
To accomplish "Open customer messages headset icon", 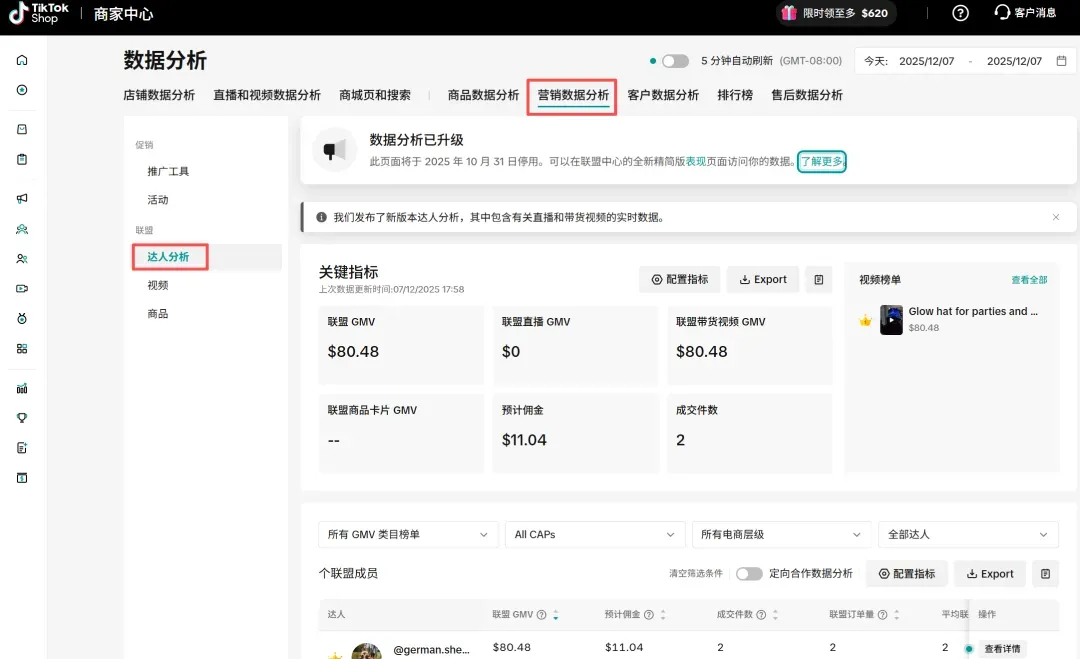I will 1002,12.
